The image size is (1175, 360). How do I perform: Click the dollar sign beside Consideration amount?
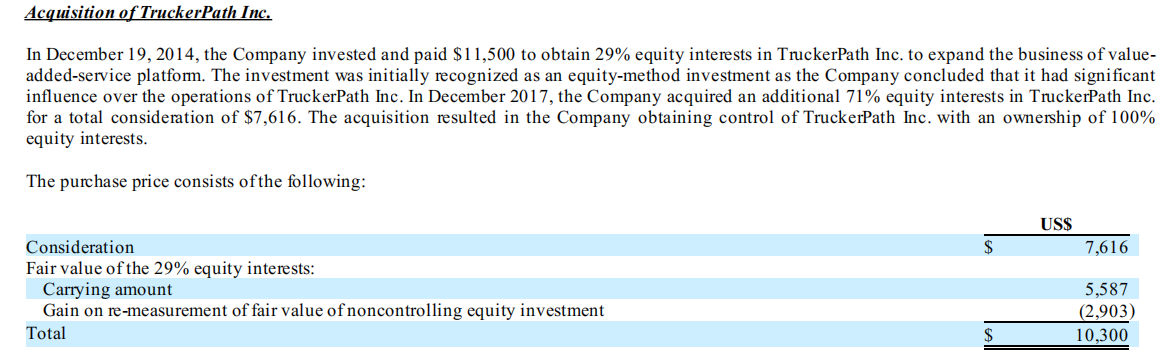(988, 248)
